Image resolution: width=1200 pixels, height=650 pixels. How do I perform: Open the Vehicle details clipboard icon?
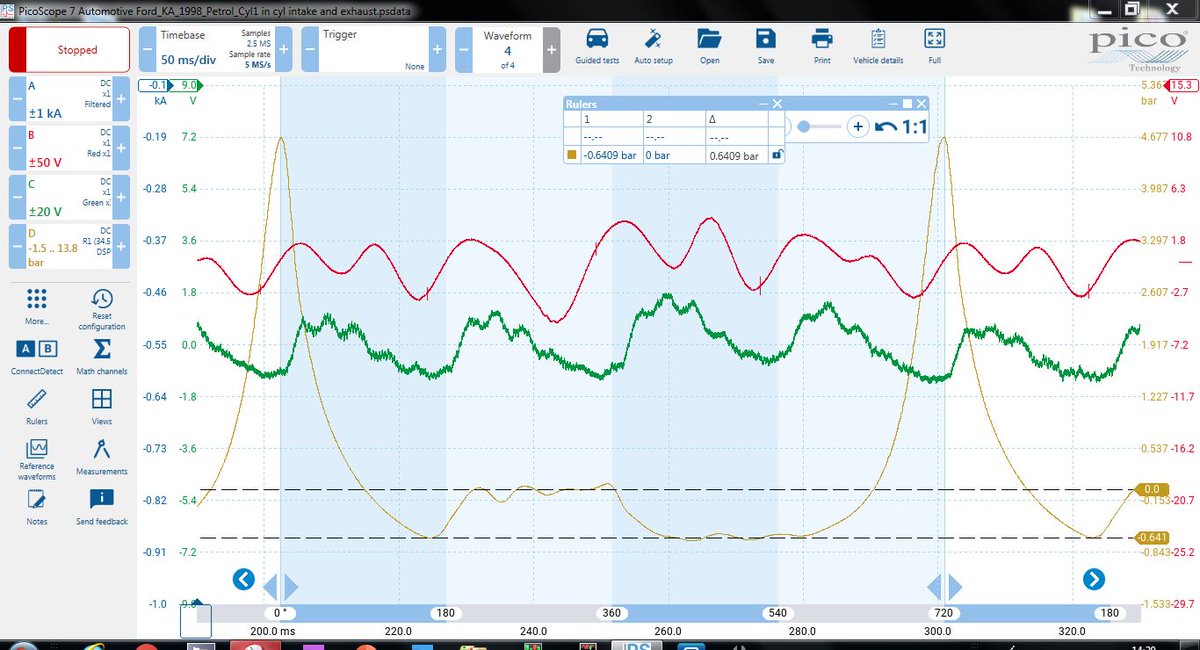point(878,40)
